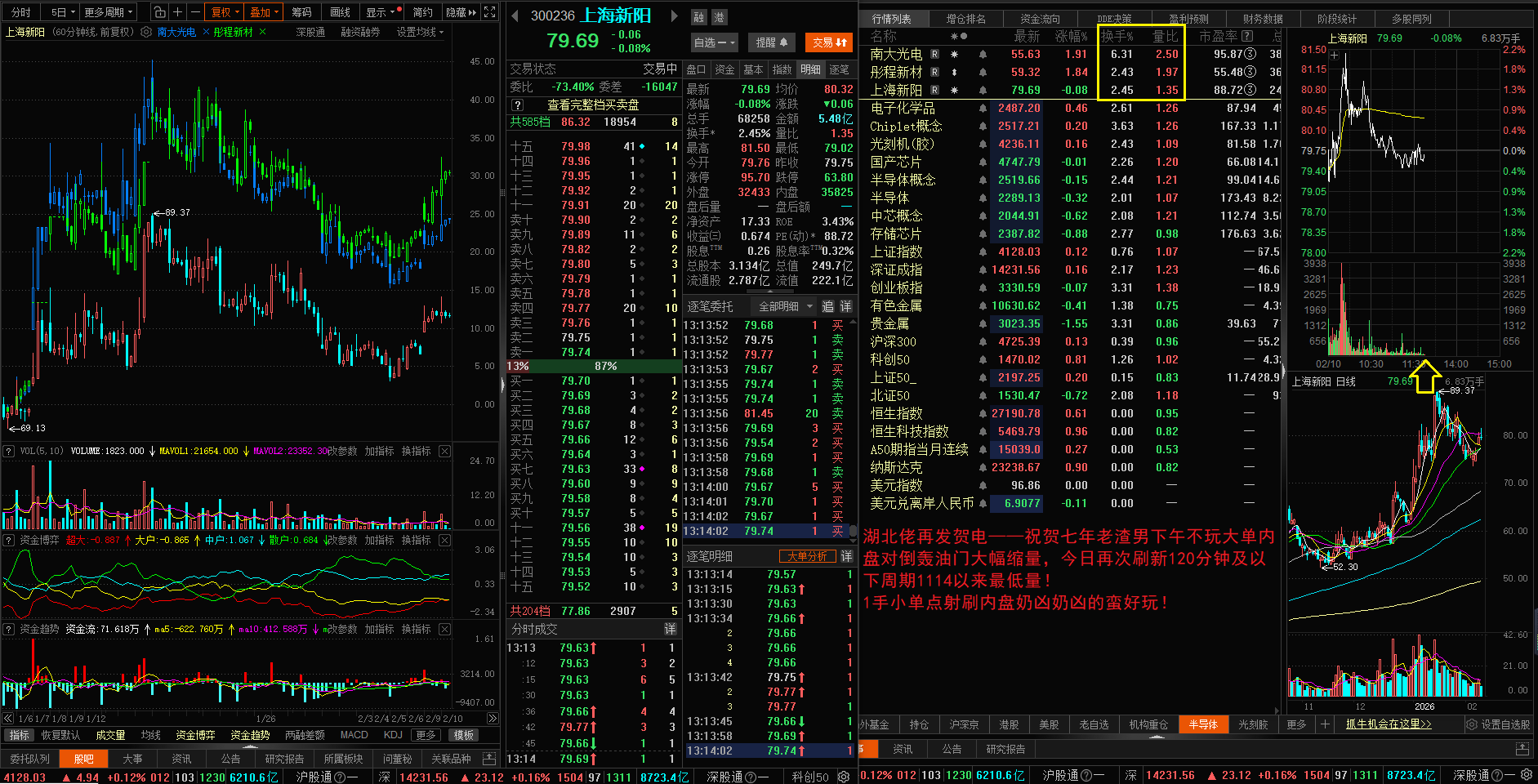
Task: Expand 更多 indicators list
Action: point(426,735)
